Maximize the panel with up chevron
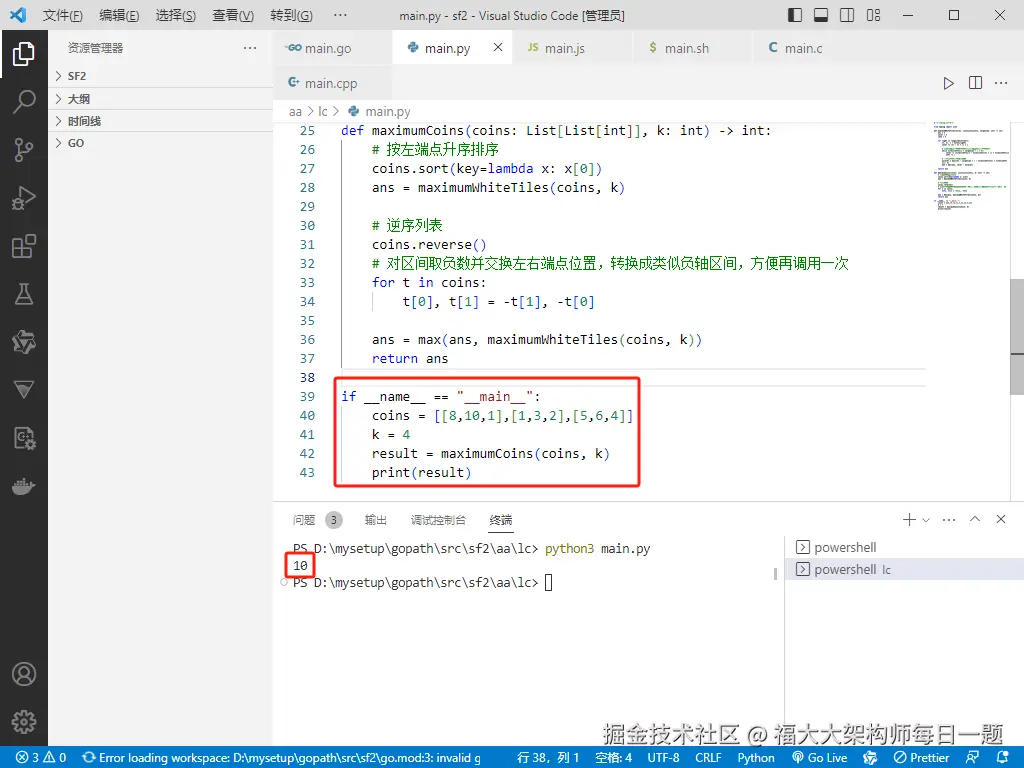This screenshot has height=768, width=1024. tap(975, 519)
